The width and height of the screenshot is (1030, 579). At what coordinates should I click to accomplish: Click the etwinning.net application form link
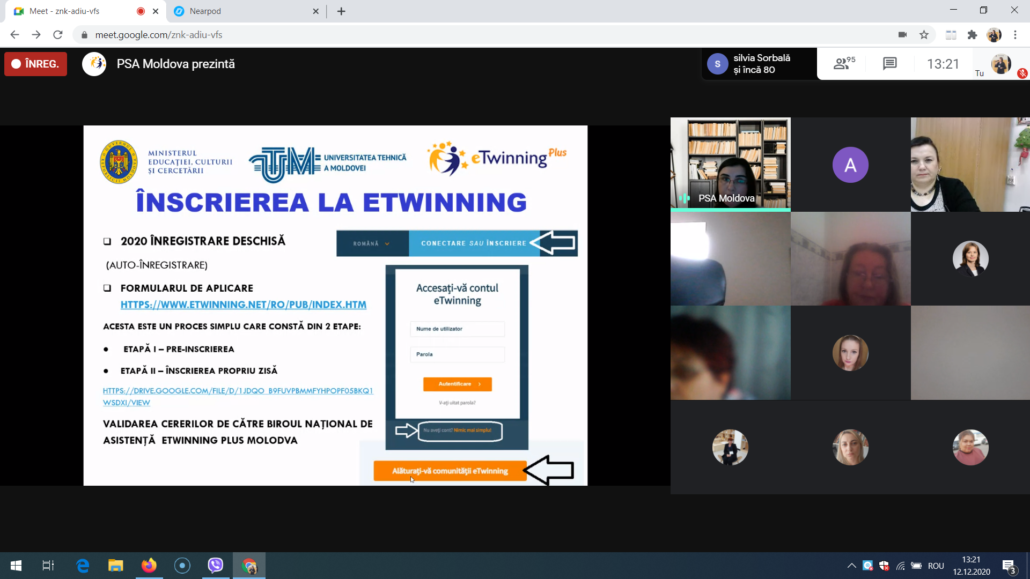tap(243, 304)
